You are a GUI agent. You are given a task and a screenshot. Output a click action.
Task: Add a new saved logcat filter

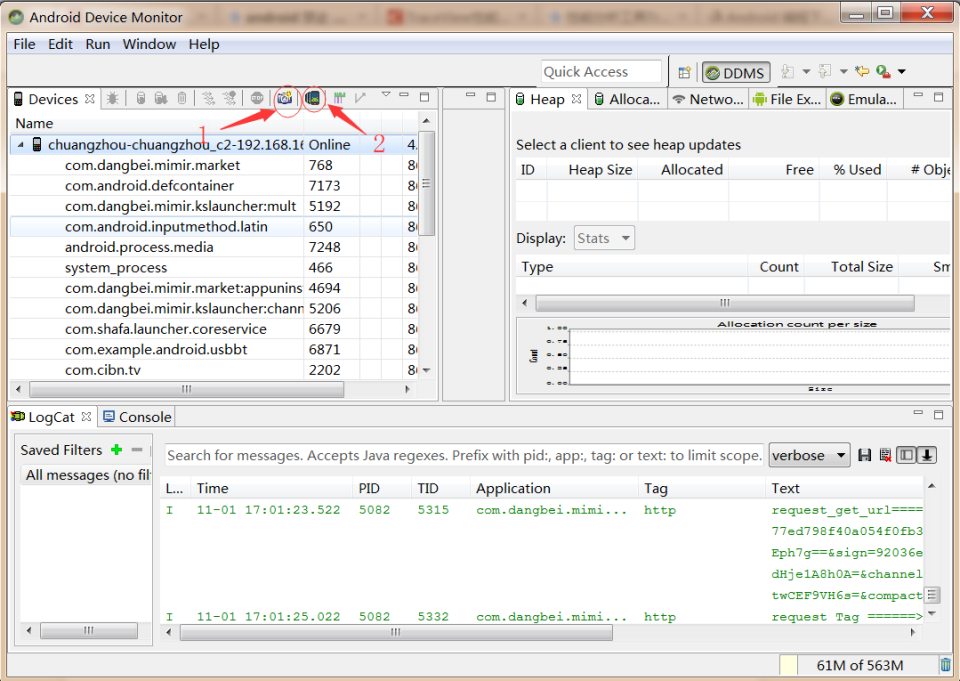(x=116, y=450)
